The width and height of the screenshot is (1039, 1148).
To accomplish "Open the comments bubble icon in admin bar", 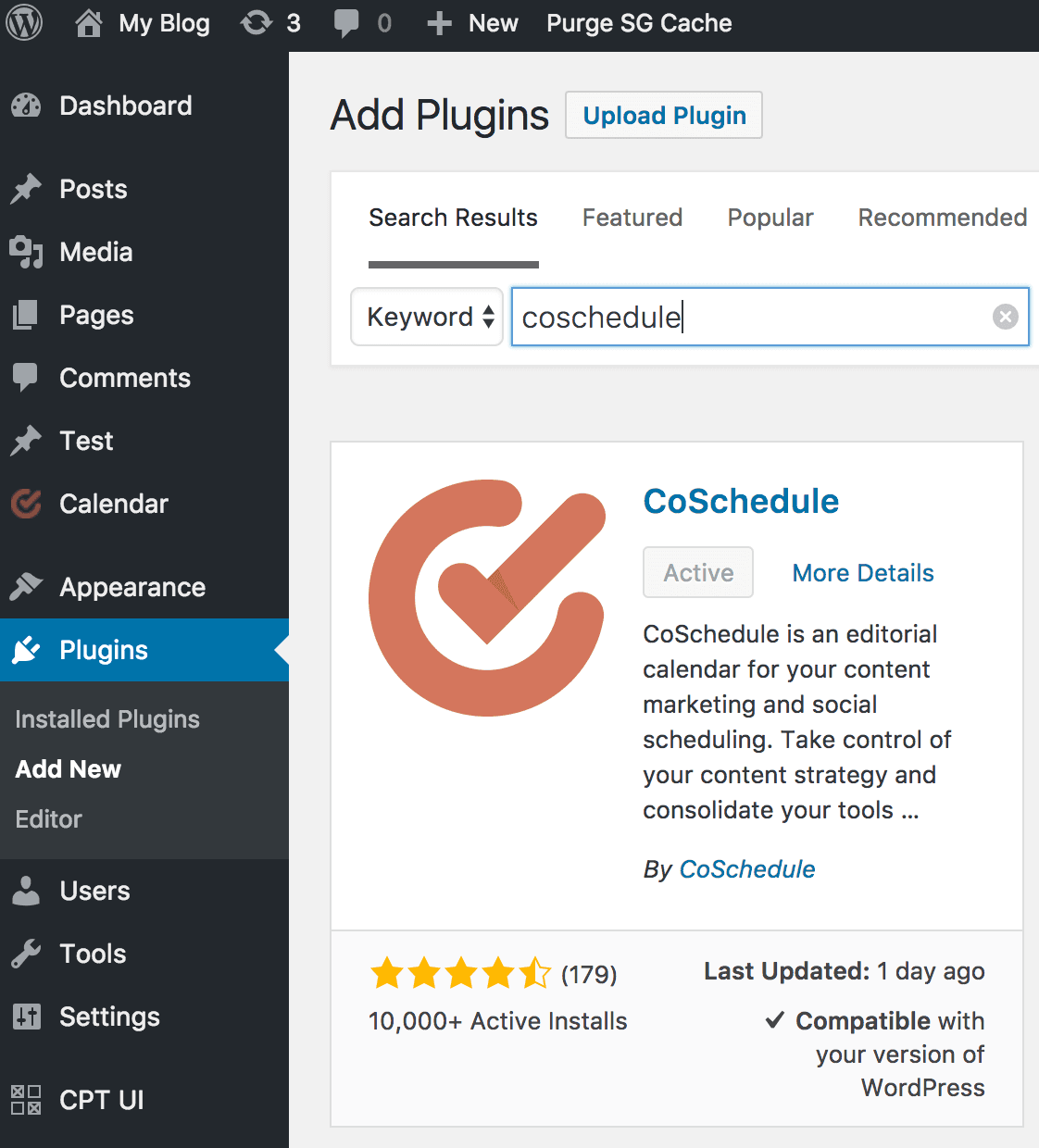I will pos(346,24).
